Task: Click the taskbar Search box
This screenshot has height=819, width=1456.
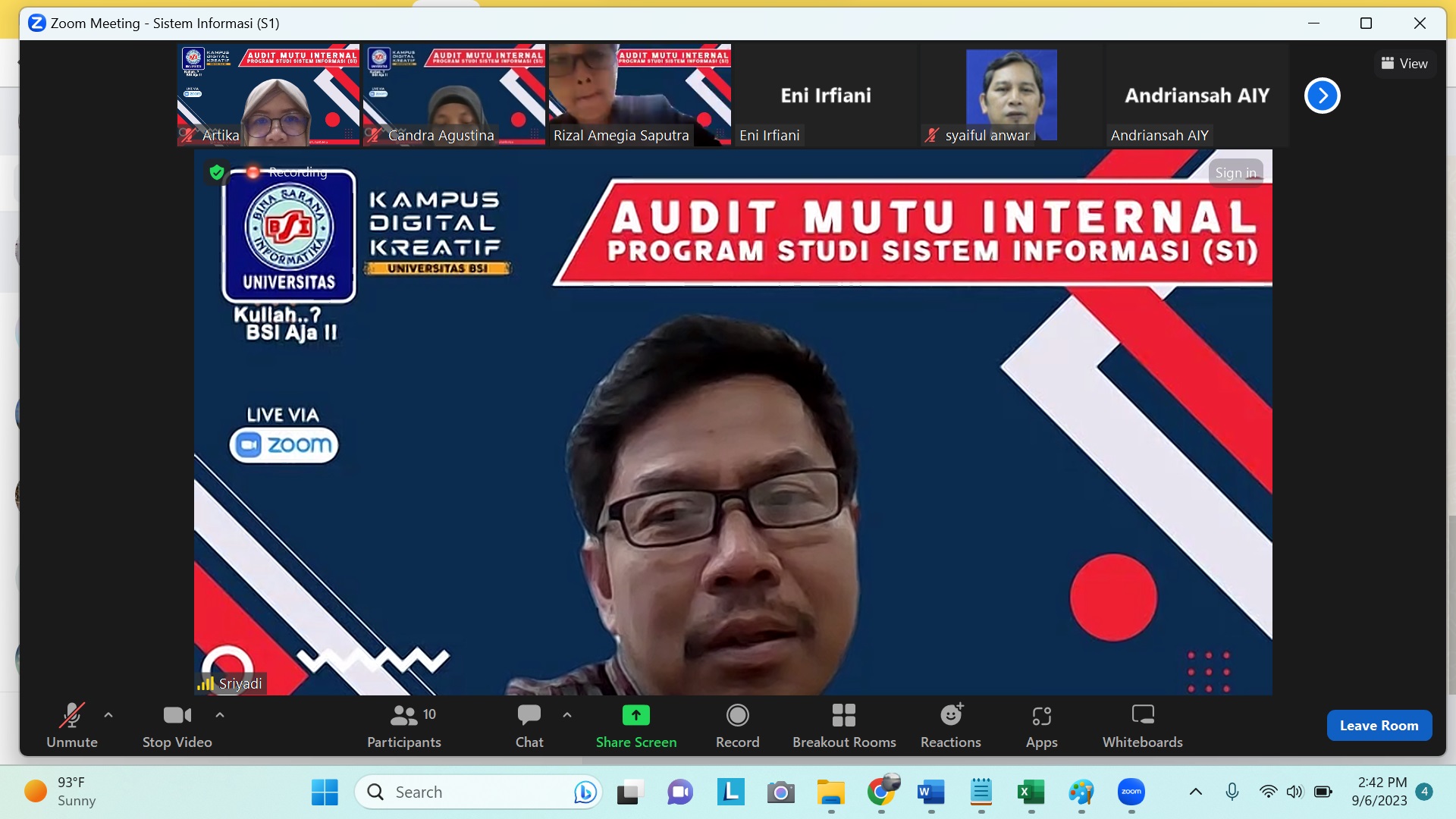Action: (478, 792)
